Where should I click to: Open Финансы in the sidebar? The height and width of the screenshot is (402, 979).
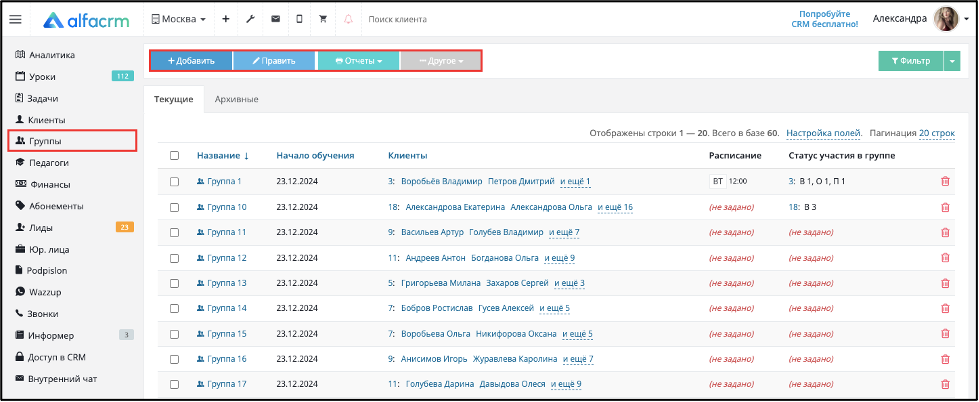(x=42, y=185)
